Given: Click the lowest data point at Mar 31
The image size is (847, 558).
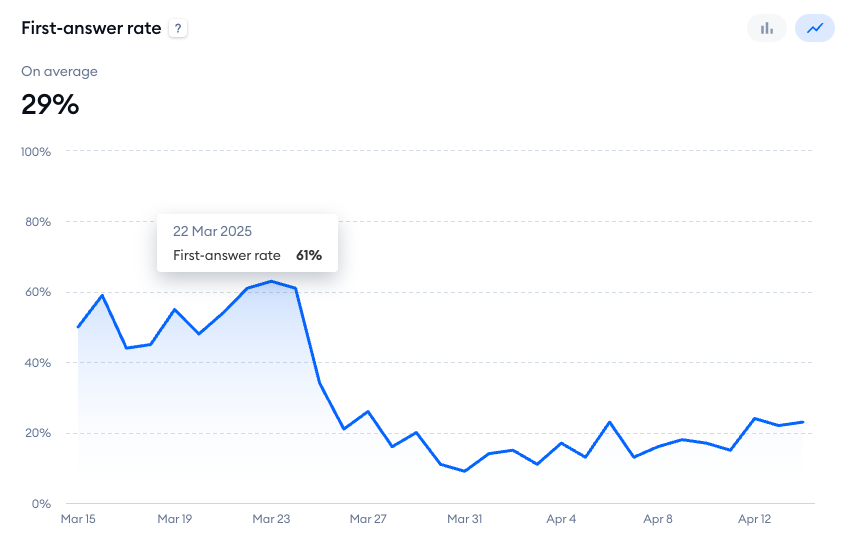Looking at the screenshot, I should [x=464, y=471].
